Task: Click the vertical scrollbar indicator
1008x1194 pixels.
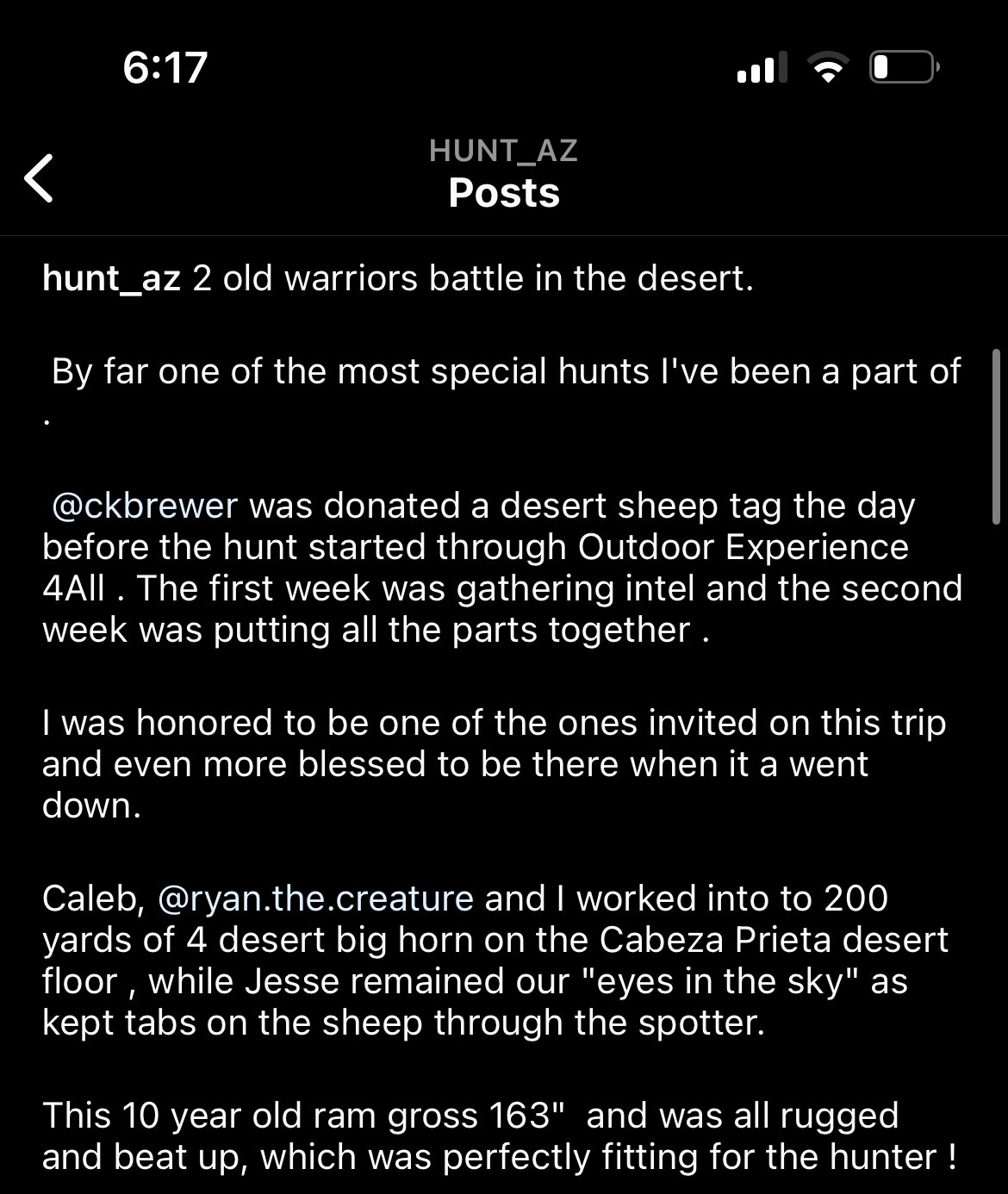Action: (x=997, y=437)
